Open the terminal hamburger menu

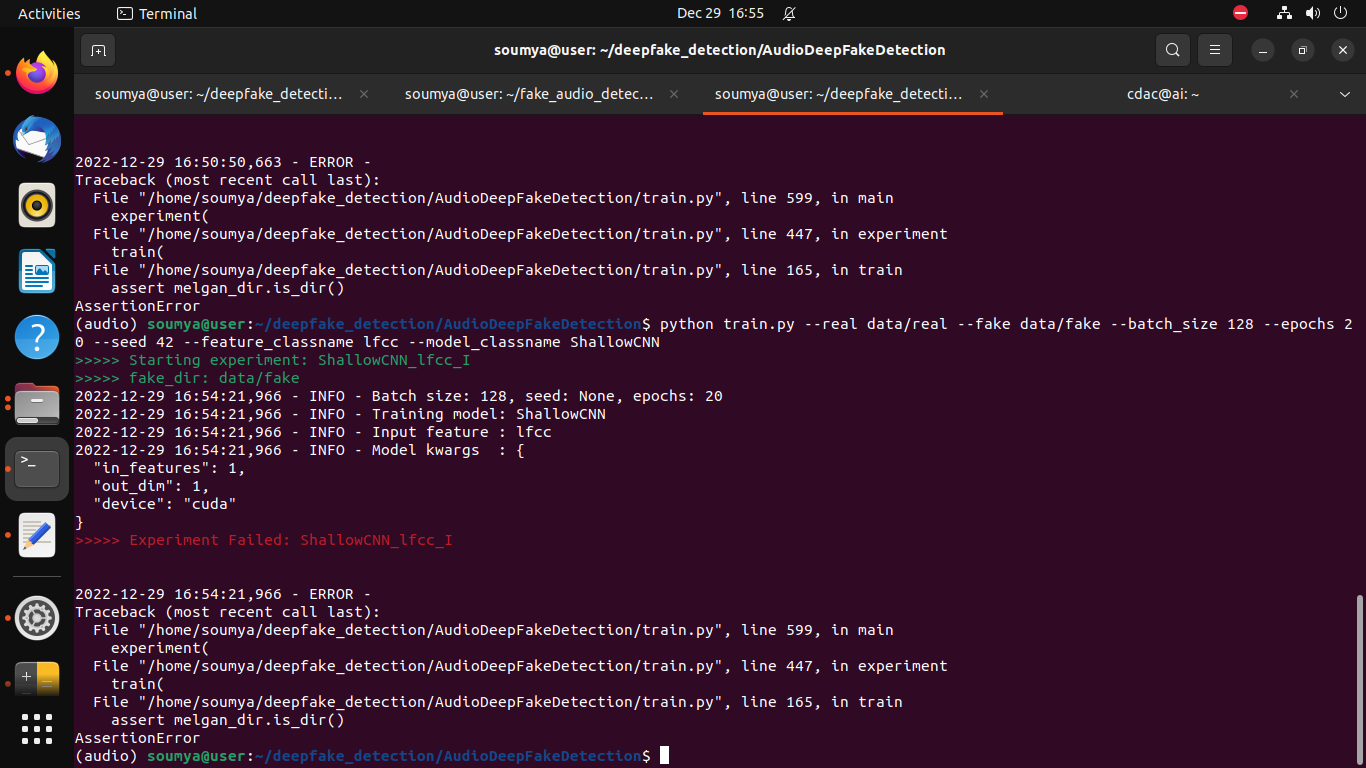1214,49
